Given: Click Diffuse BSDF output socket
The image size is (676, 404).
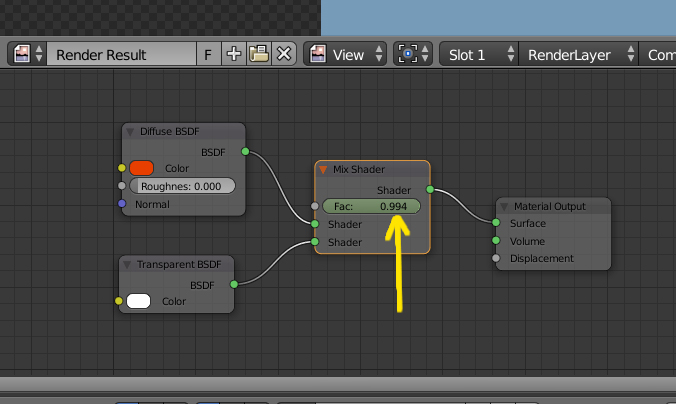Looking at the screenshot, I should [245, 151].
